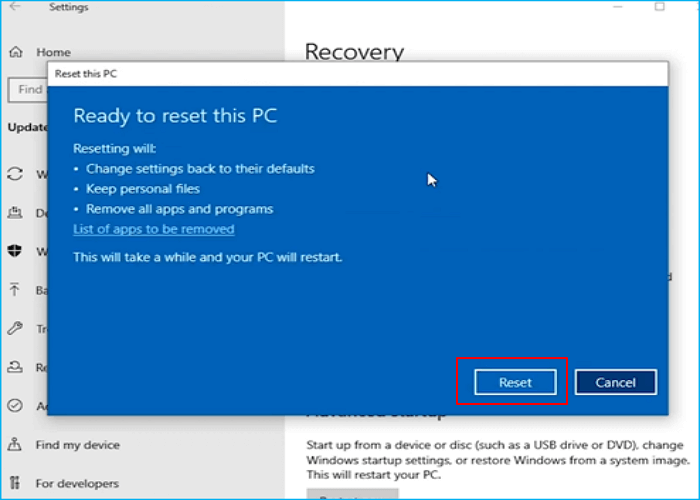Open the List of apps to be removed link
The width and height of the screenshot is (700, 500).
click(154, 229)
